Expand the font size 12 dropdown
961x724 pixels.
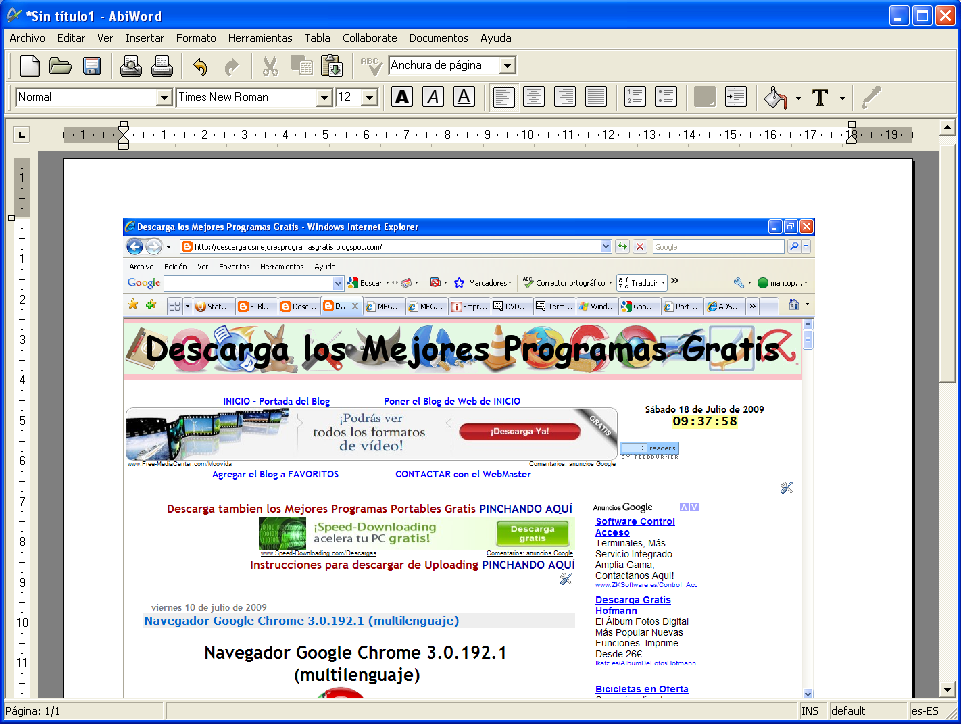[369, 97]
